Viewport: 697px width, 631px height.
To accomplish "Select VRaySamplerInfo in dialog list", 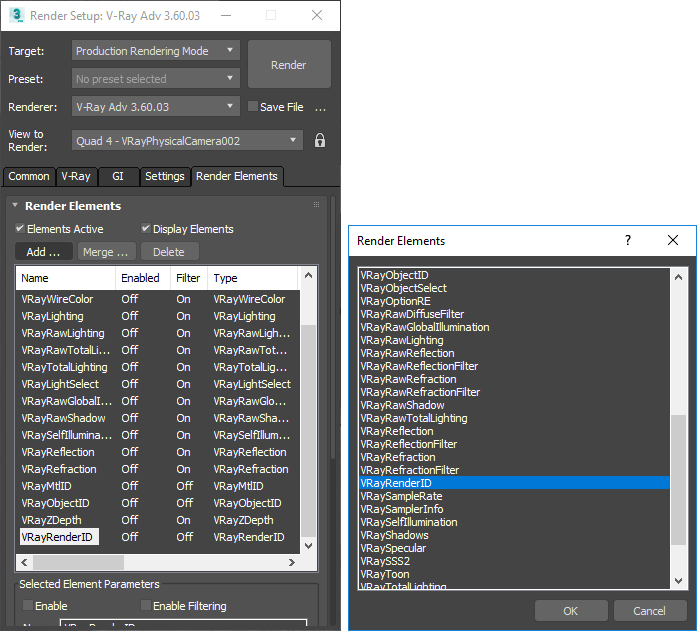I will (x=514, y=509).
